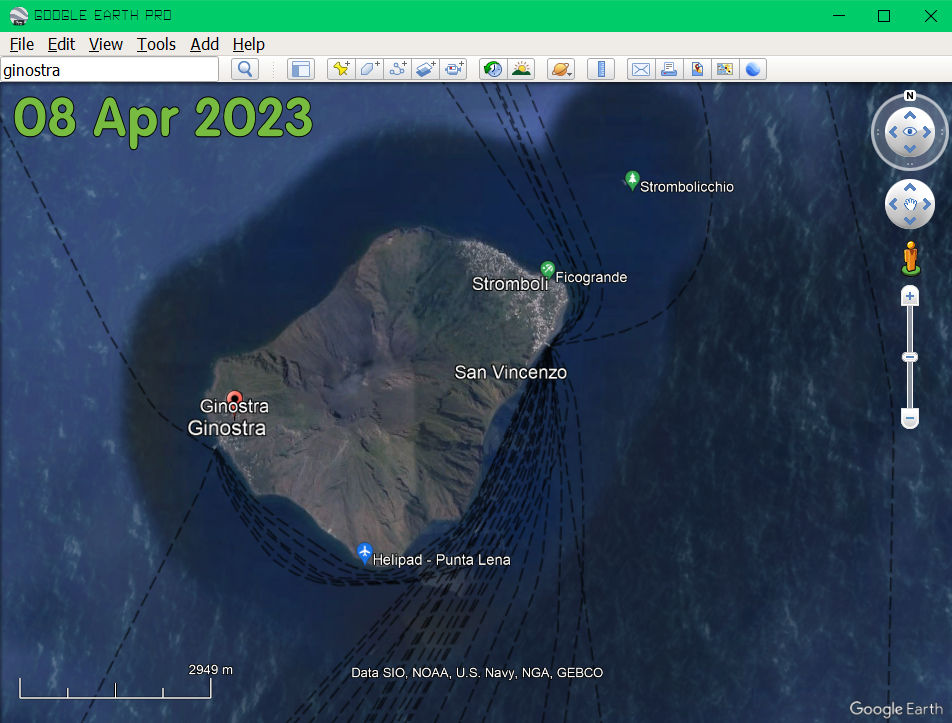This screenshot has height=723, width=952.
Task: Add a polygon tool
Action: point(369,69)
